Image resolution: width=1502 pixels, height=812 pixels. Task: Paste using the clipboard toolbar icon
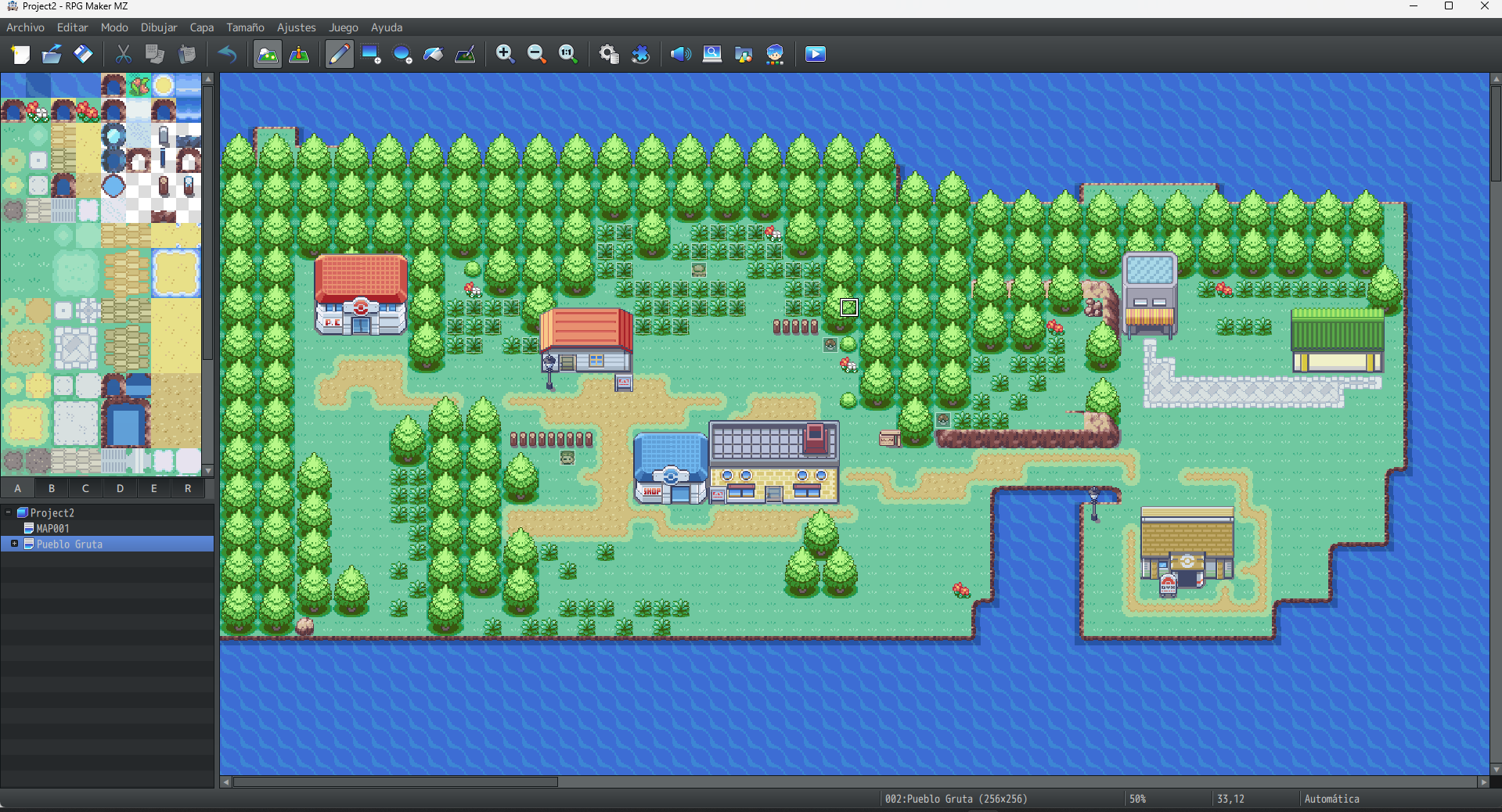pos(186,54)
